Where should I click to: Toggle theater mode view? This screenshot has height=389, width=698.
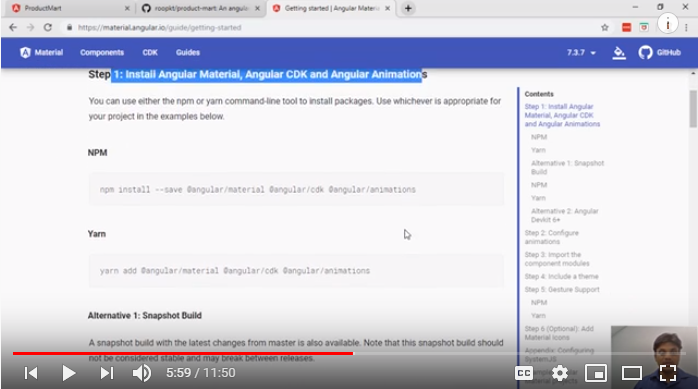click(632, 373)
